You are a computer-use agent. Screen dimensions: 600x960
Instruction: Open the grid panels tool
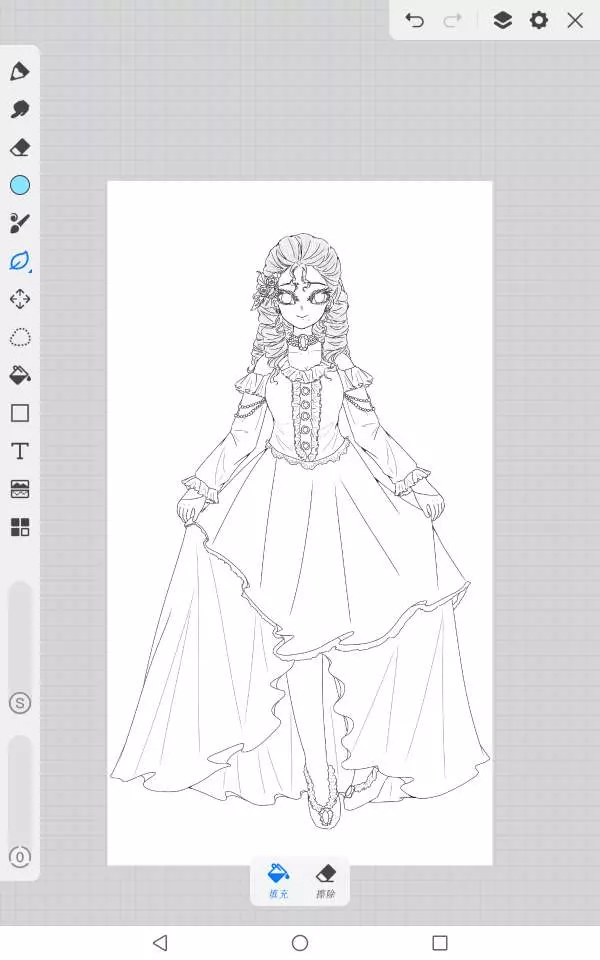(x=20, y=527)
